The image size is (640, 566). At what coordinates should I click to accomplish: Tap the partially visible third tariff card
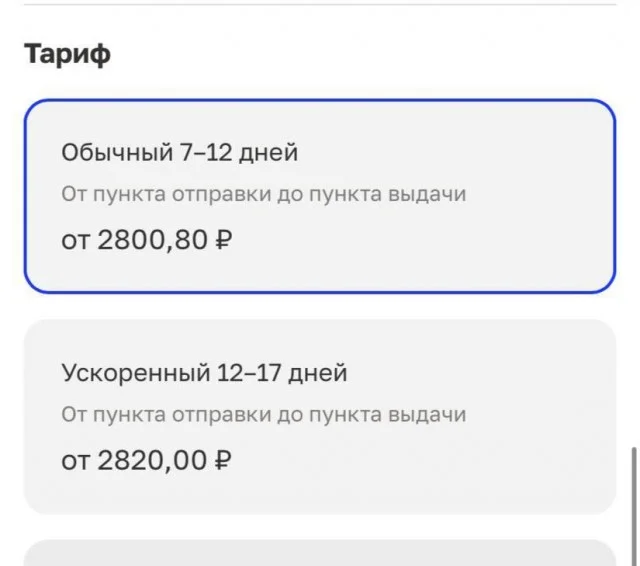[319, 554]
